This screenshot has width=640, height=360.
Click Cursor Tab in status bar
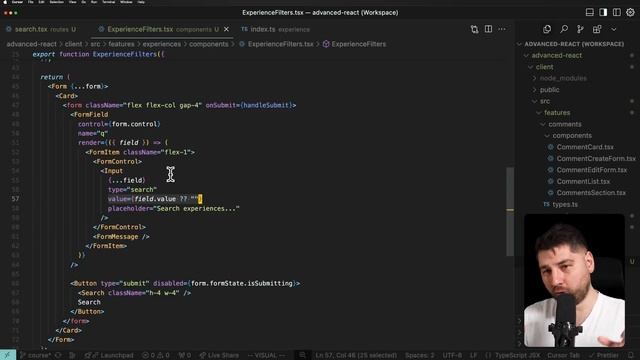[563, 355]
